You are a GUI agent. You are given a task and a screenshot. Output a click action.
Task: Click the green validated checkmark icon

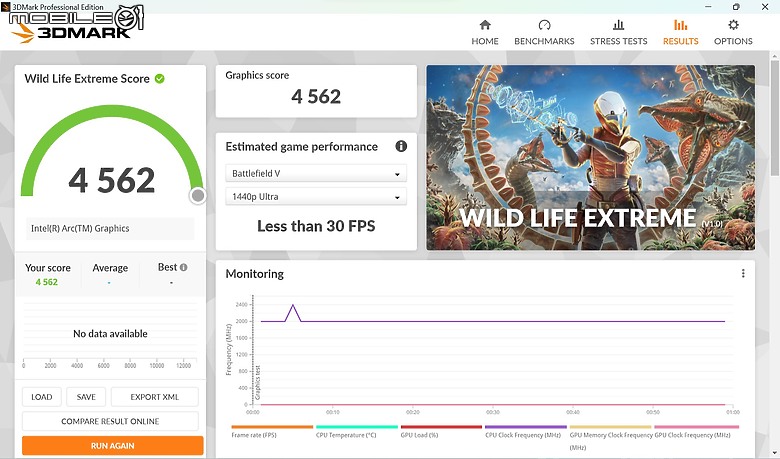pyautogui.click(x=160, y=79)
